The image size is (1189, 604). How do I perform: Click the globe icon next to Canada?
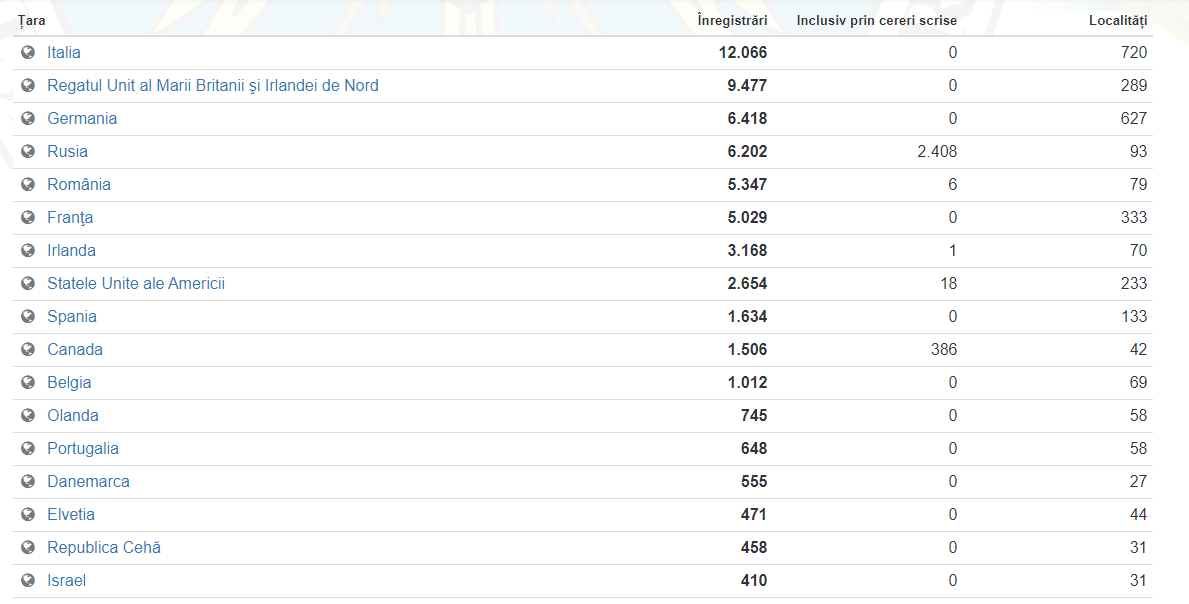click(x=28, y=349)
